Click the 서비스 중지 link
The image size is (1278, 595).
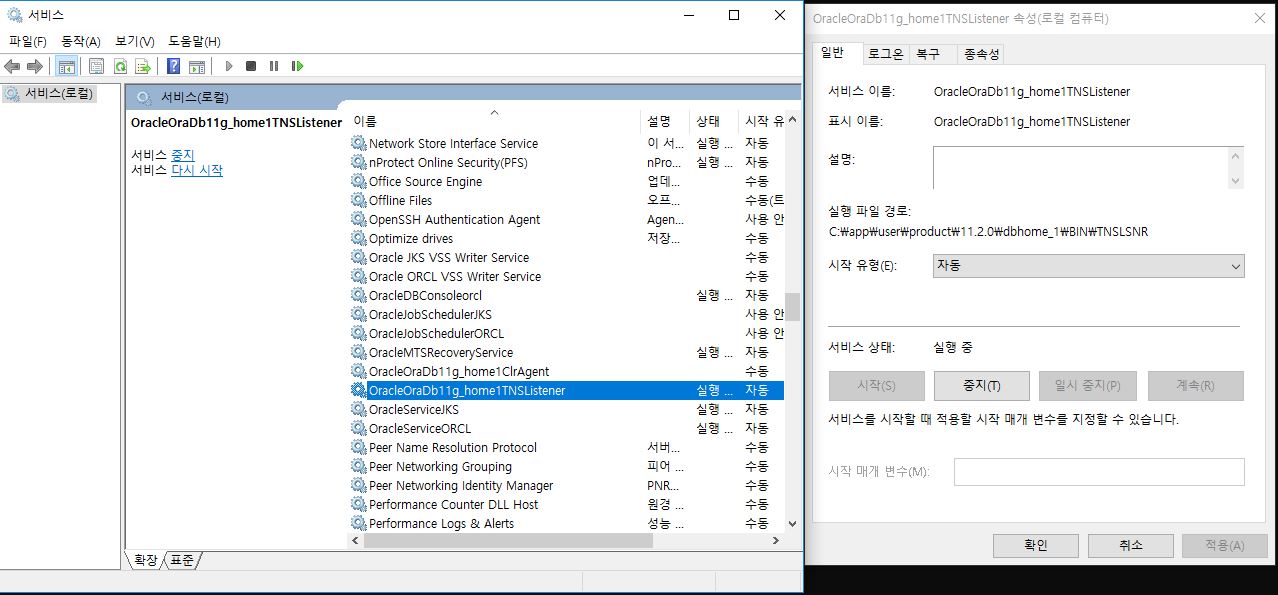click(183, 155)
